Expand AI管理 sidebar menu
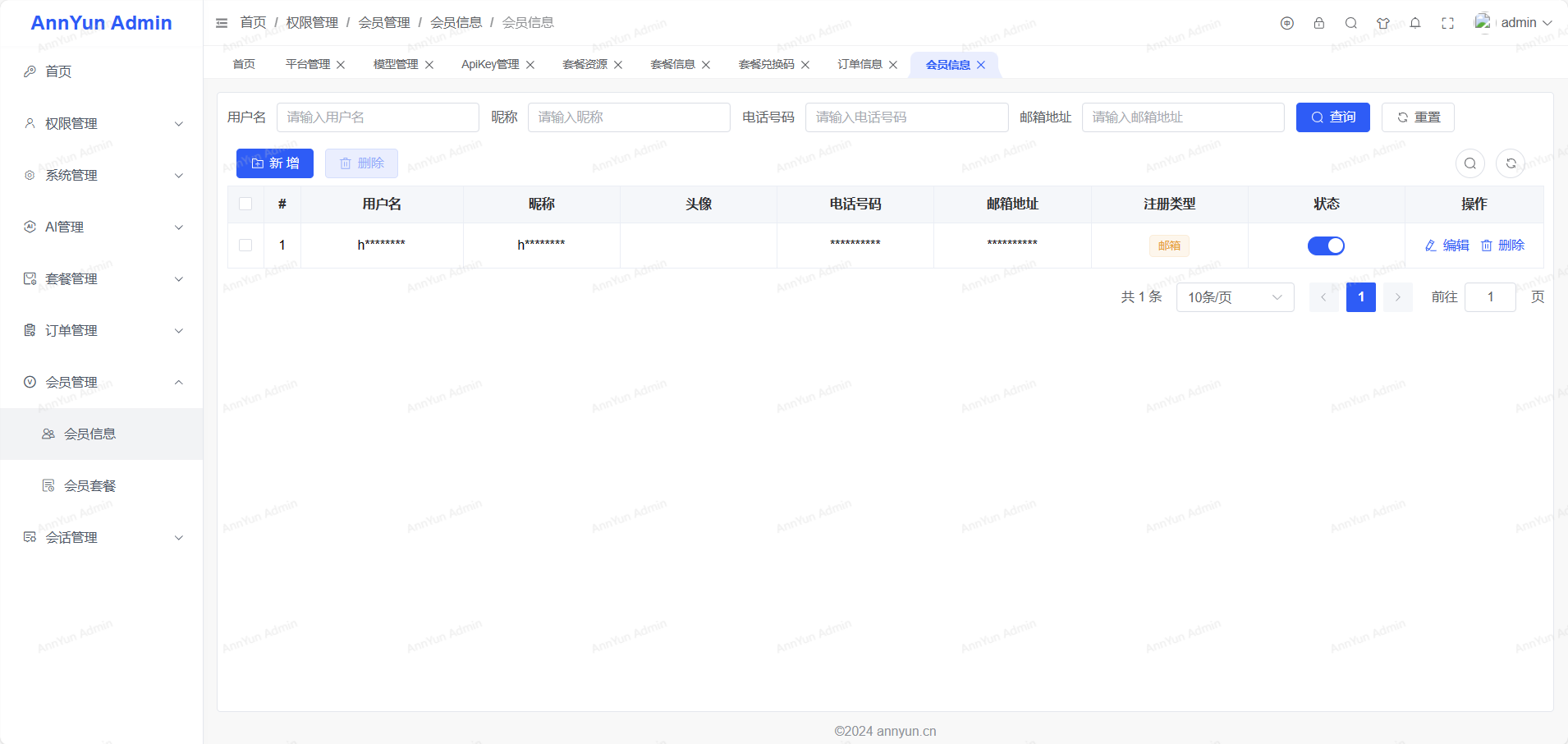 102,227
